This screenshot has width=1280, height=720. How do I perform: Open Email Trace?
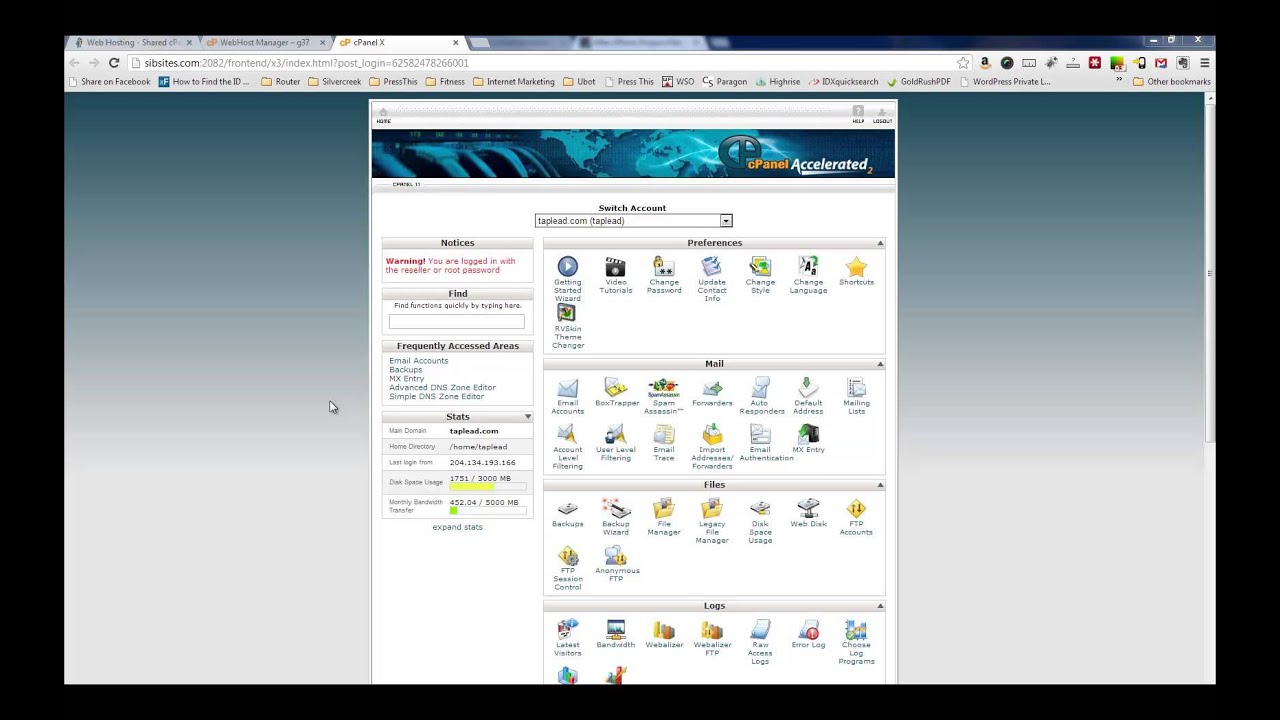[x=664, y=434]
